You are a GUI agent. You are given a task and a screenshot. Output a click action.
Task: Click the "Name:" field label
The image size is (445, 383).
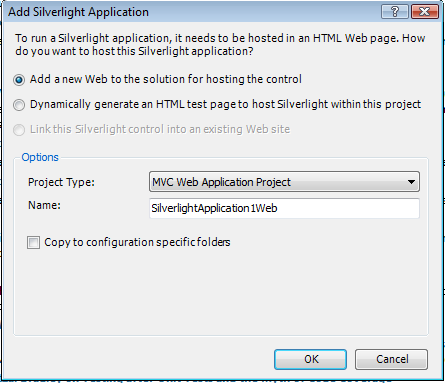pyautogui.click(x=44, y=205)
